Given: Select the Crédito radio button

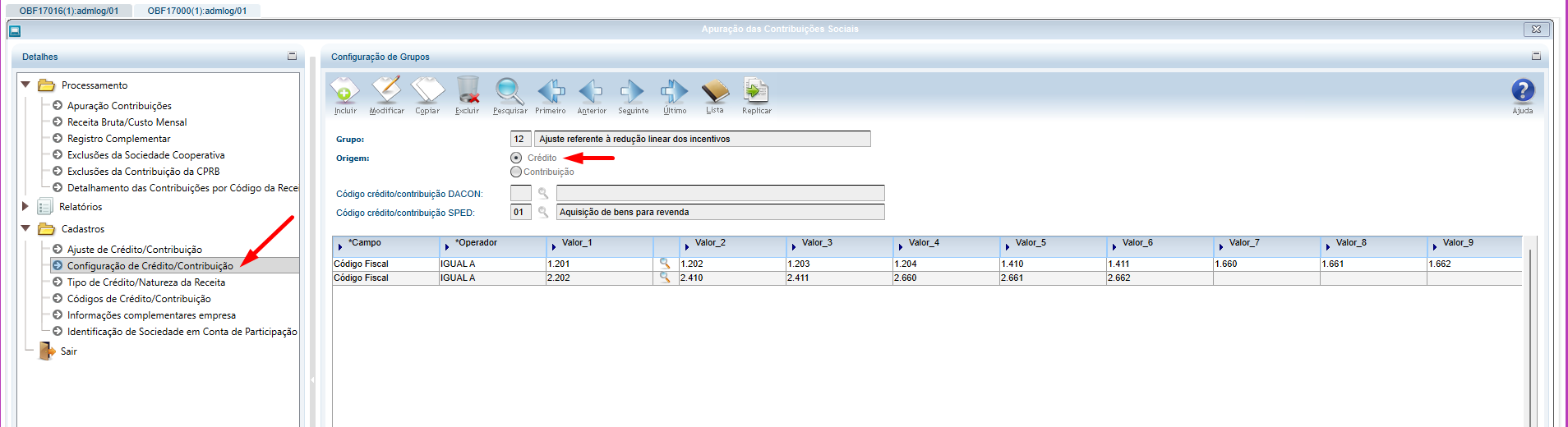Looking at the screenshot, I should point(516,158).
